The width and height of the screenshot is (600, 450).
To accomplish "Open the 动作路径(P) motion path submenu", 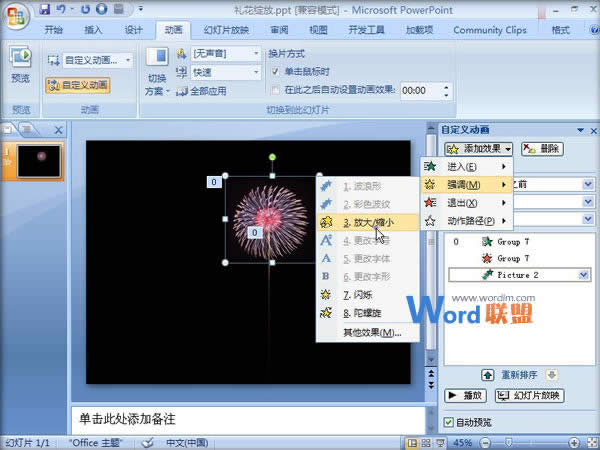I will [x=466, y=221].
